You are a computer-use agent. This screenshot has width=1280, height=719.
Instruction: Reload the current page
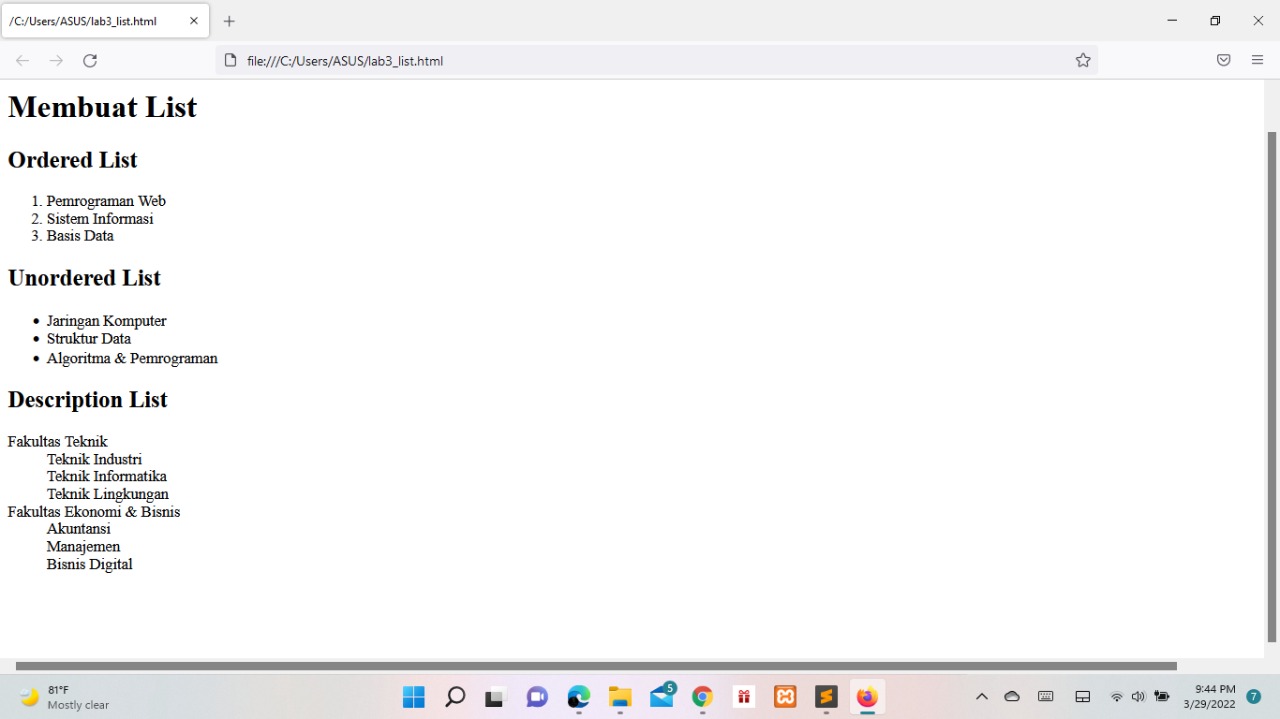[90, 61]
